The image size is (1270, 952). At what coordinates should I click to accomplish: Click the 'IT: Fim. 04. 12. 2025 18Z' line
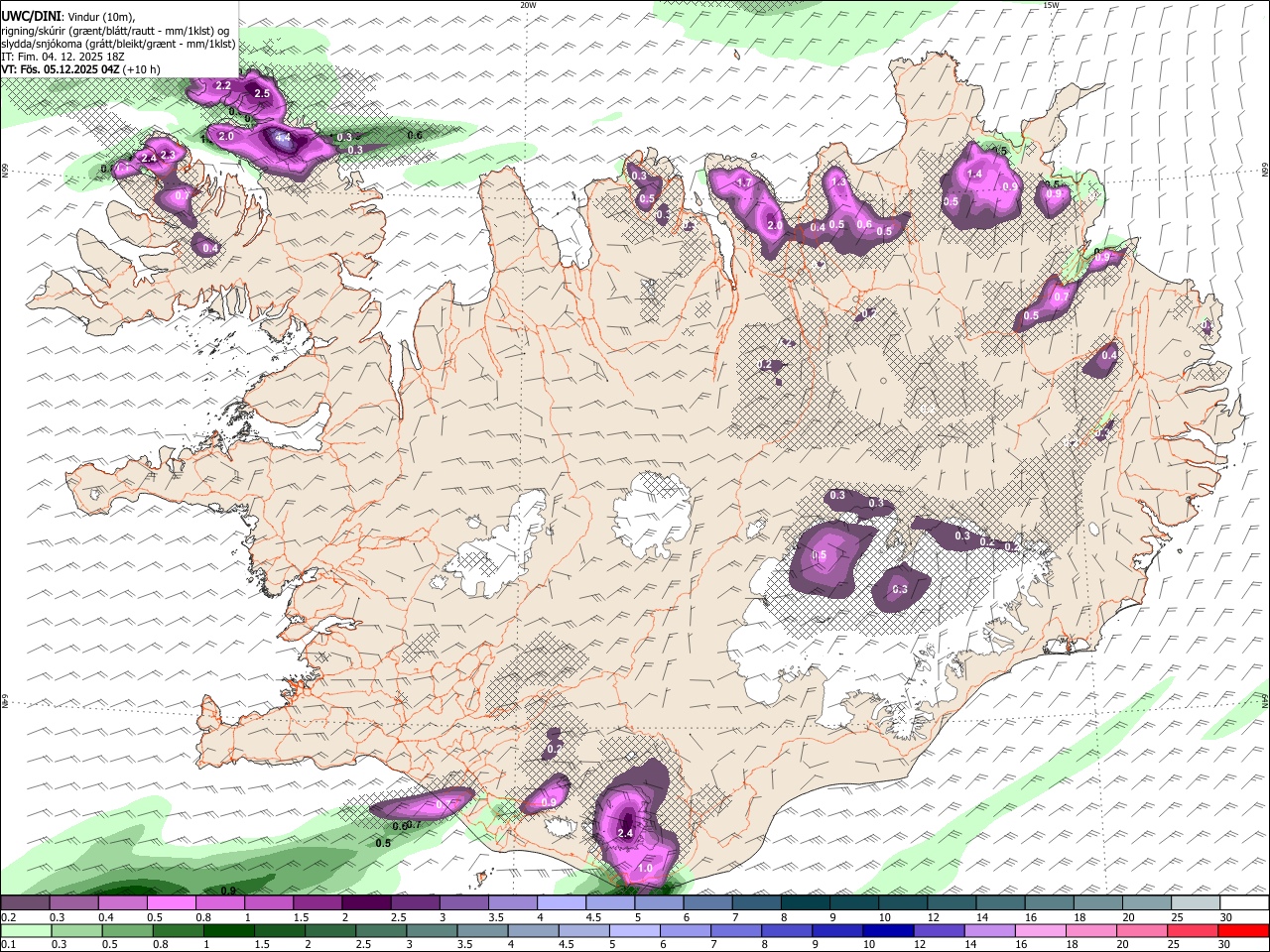click(63, 57)
